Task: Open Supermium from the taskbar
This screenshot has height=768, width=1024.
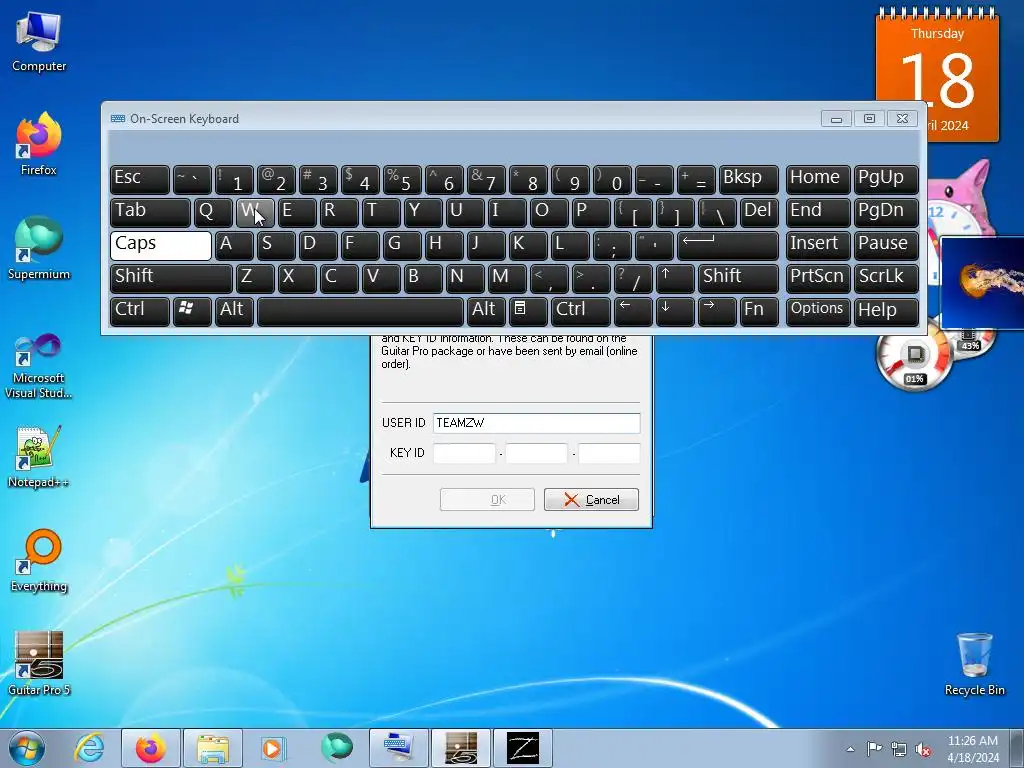Action: 336,748
